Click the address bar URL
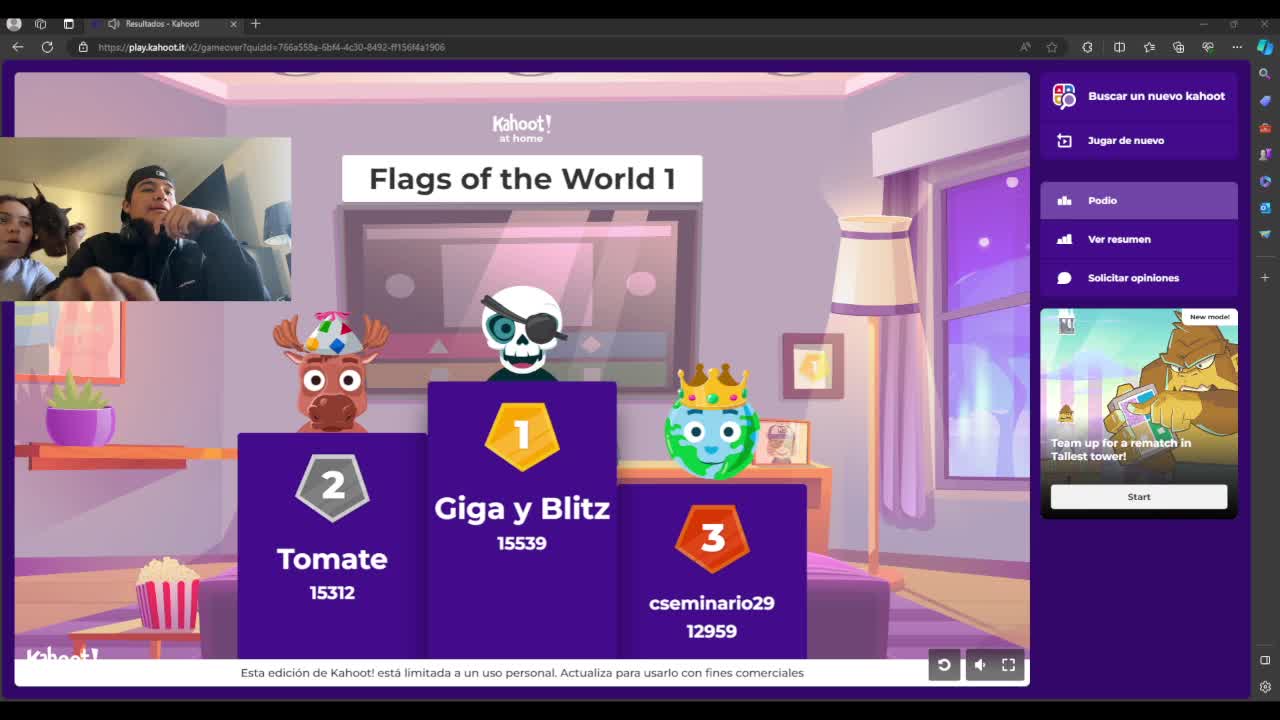The width and height of the screenshot is (1280, 720). coord(271,47)
